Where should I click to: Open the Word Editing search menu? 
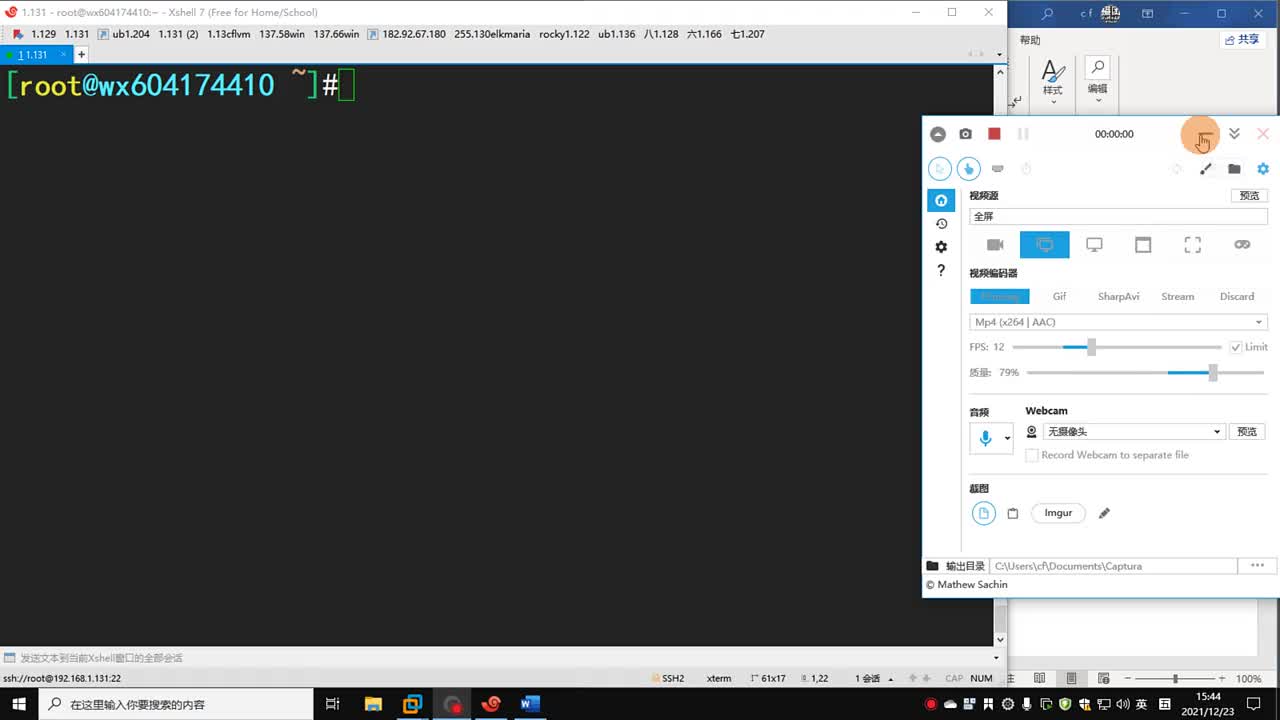click(x=1098, y=78)
